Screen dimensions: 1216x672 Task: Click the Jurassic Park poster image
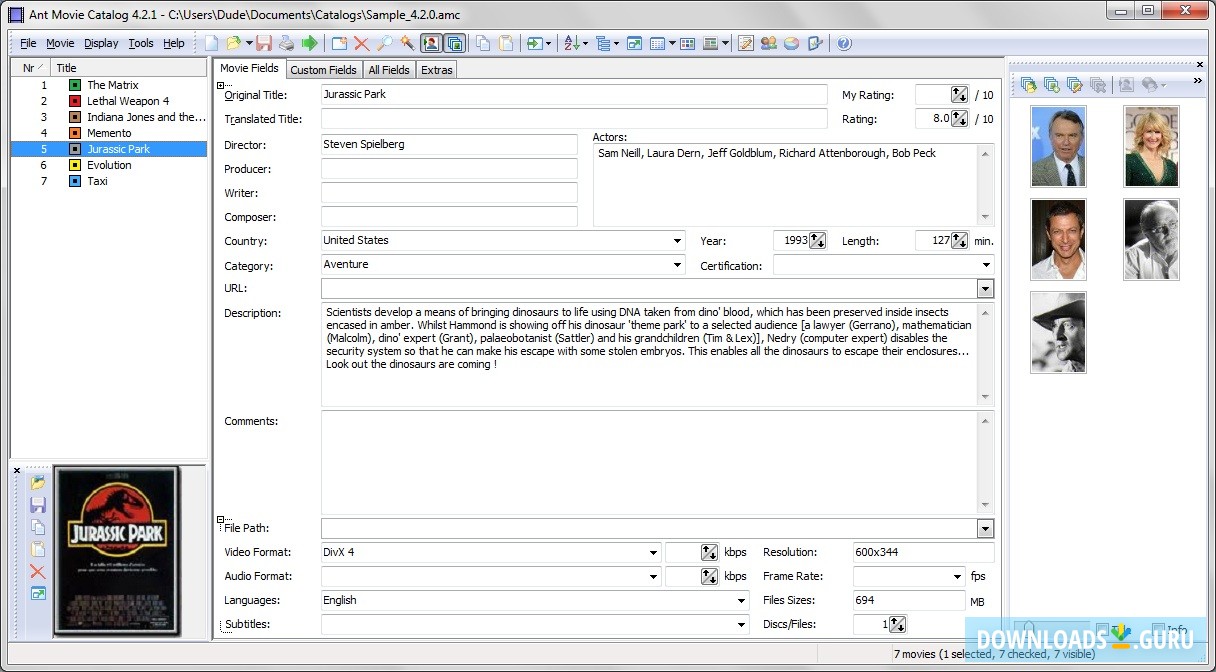(115, 550)
